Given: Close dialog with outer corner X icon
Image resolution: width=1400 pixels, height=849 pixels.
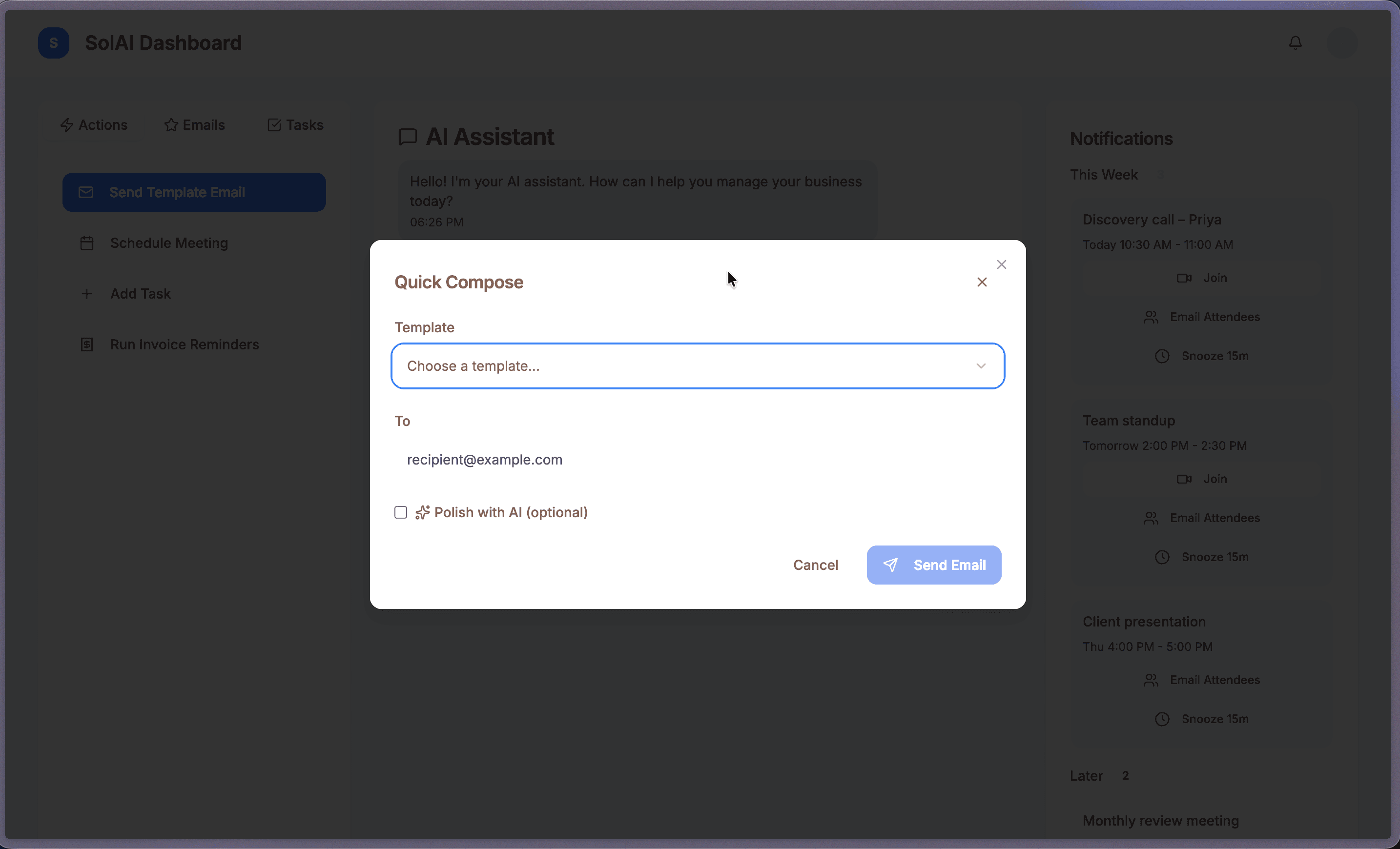Looking at the screenshot, I should 1002,264.
